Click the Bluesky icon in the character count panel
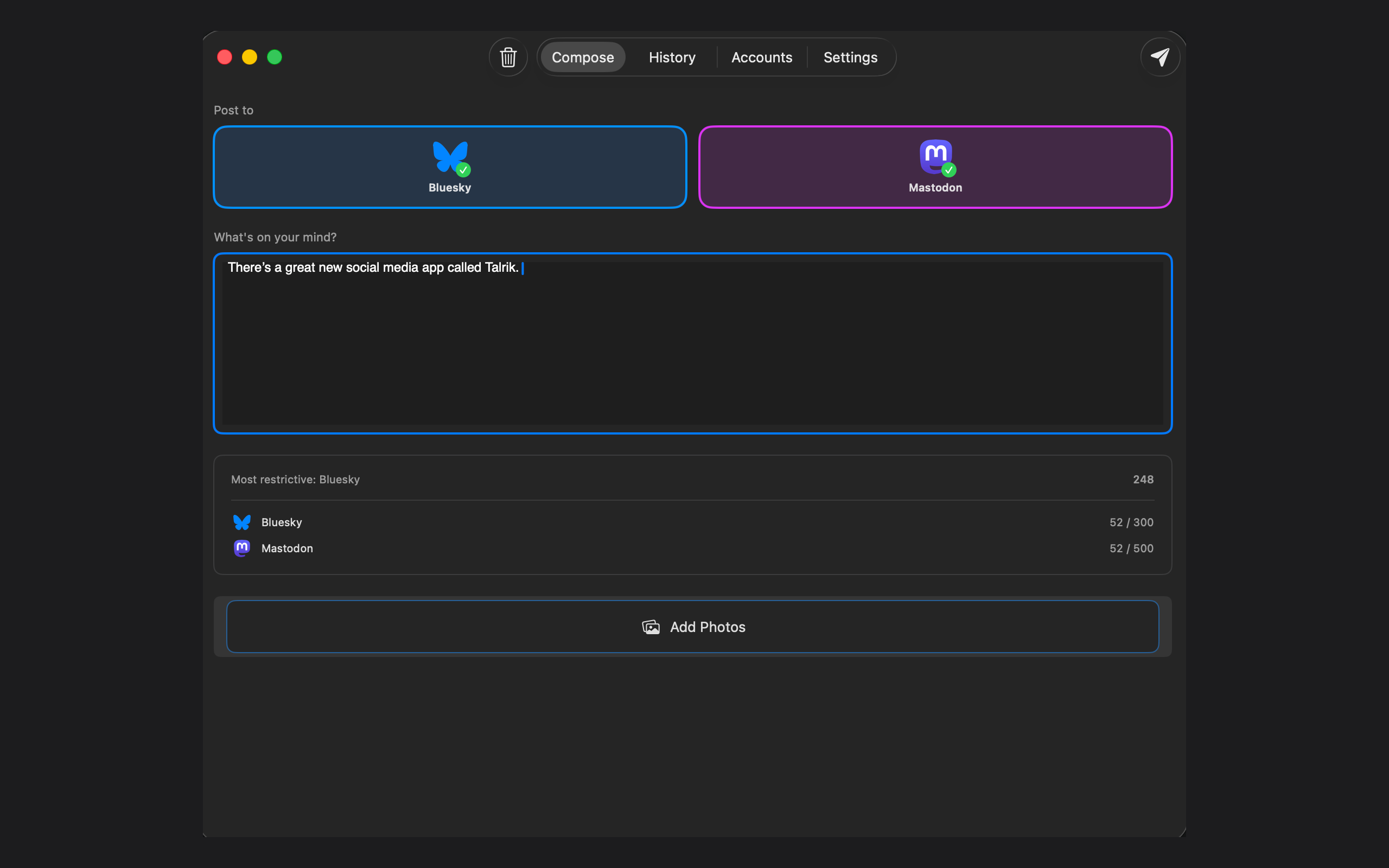This screenshot has height=868, width=1389. (241, 522)
